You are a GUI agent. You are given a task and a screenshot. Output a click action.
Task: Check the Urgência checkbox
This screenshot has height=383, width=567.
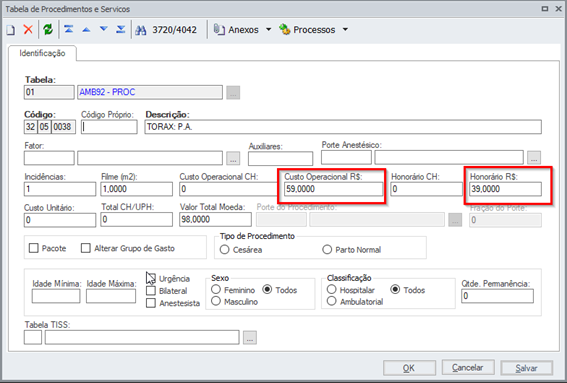pos(151,278)
